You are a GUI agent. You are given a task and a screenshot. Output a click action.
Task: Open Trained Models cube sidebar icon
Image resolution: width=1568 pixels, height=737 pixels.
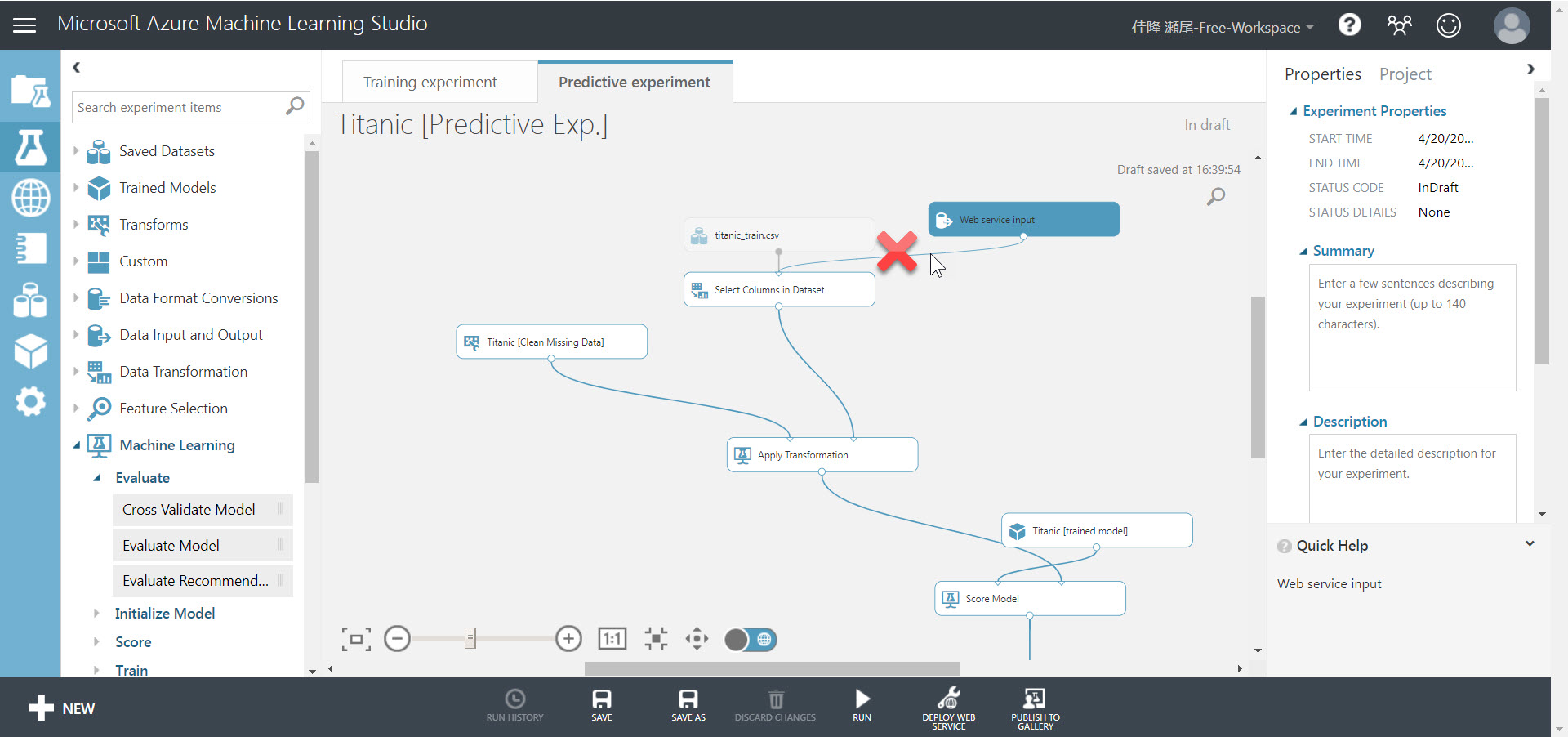pos(30,351)
